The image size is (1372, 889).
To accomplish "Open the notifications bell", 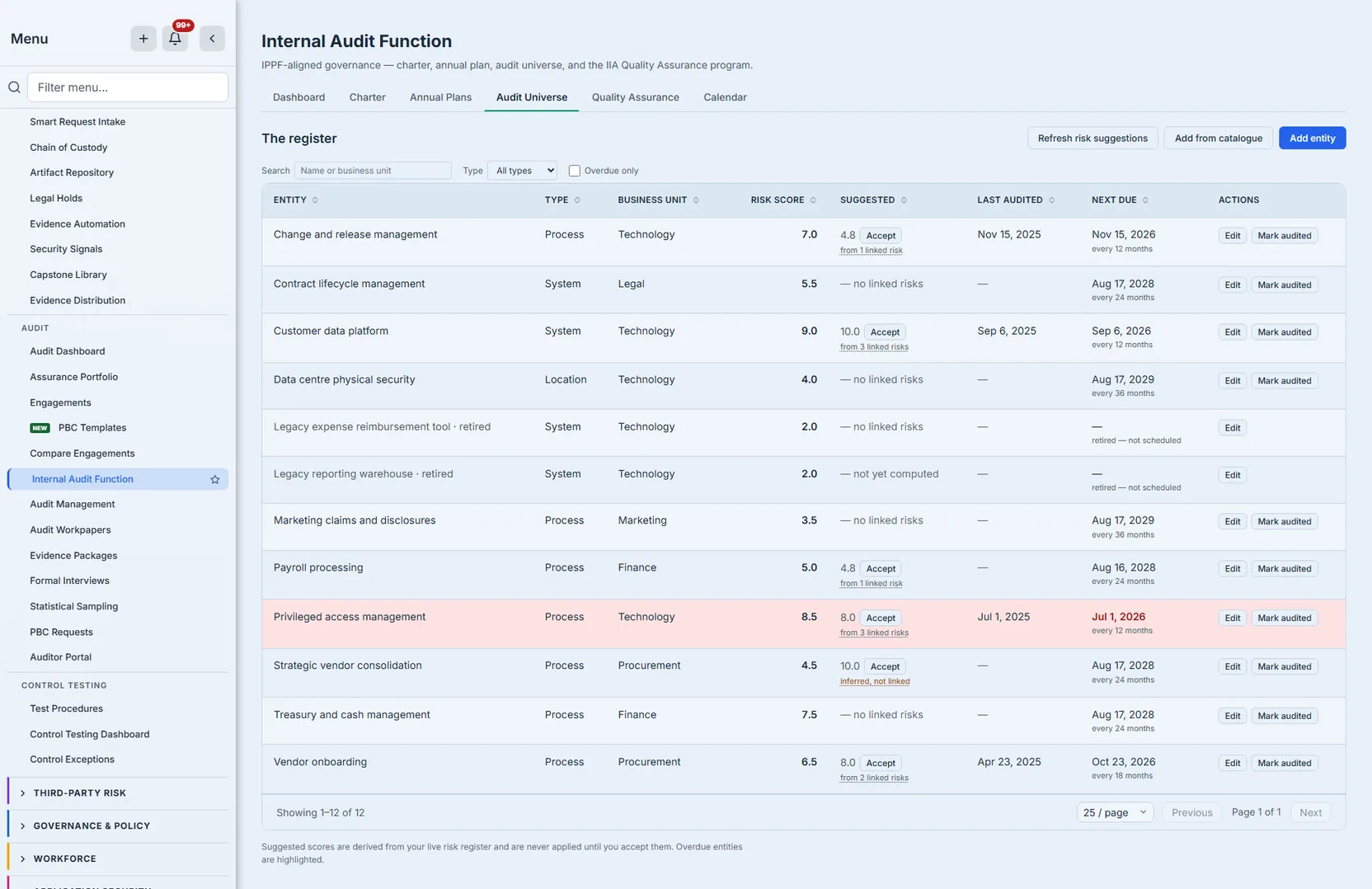I will 175,39.
